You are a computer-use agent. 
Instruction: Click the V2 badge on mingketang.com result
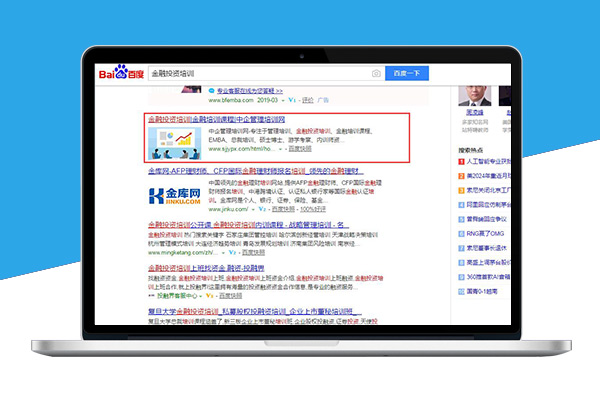[232, 252]
